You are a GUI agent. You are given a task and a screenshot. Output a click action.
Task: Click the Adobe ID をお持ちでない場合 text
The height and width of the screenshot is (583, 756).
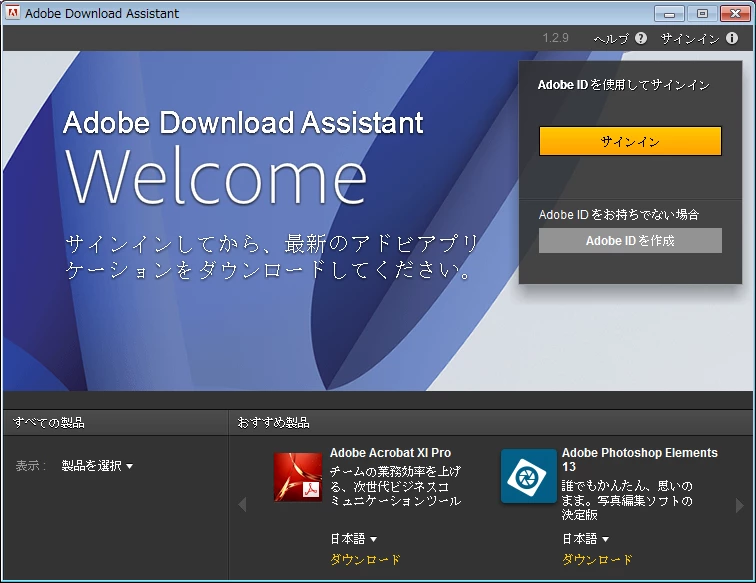(x=619, y=215)
